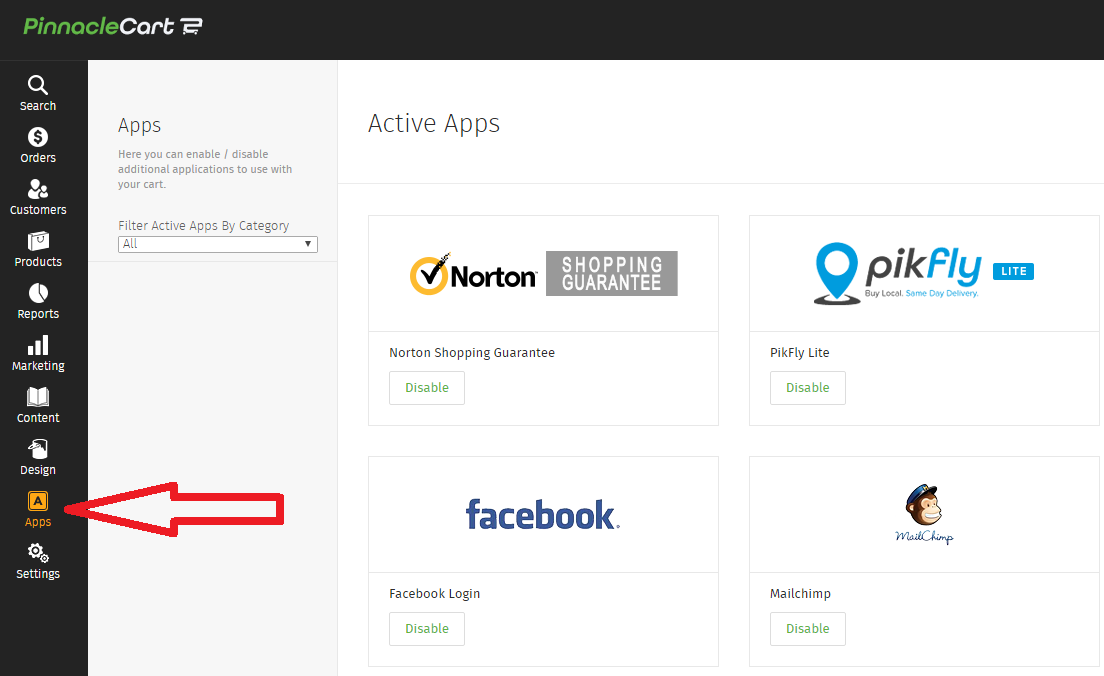This screenshot has height=676, width=1104.
Task: Click the blue LITE badge on pikFly logo
Action: (1013, 271)
